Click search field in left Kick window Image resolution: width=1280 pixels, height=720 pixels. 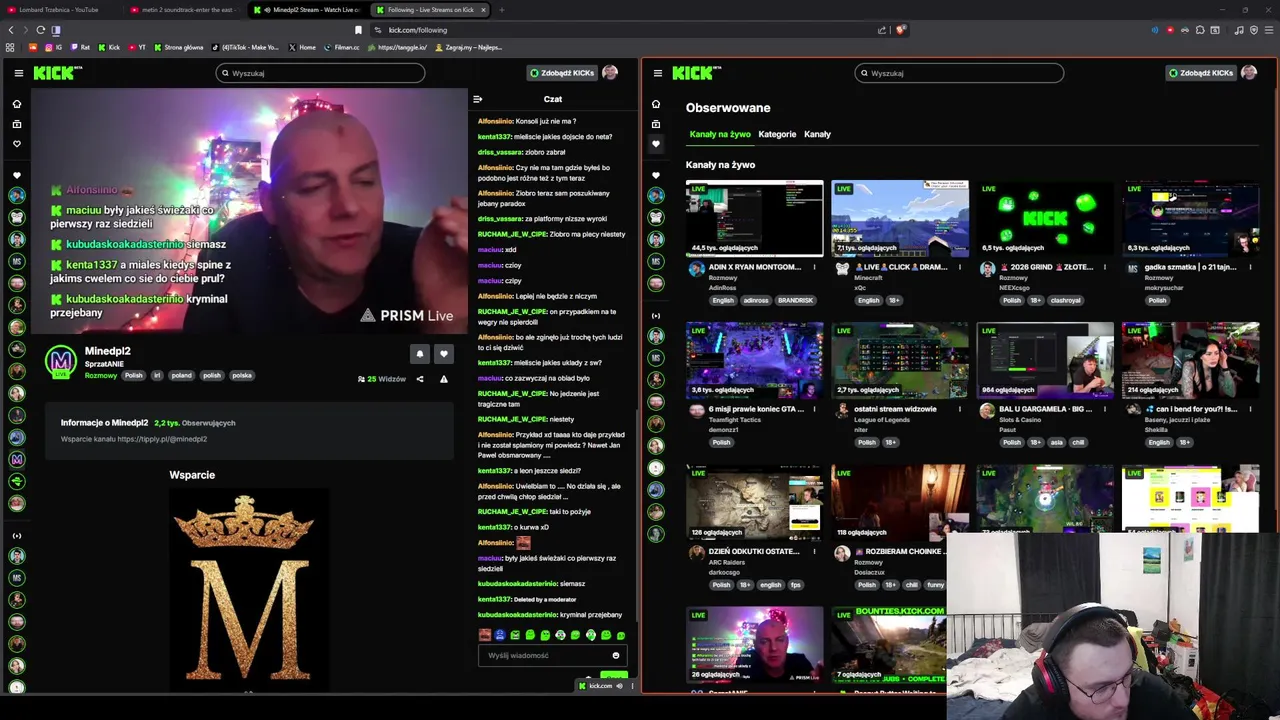coord(320,73)
